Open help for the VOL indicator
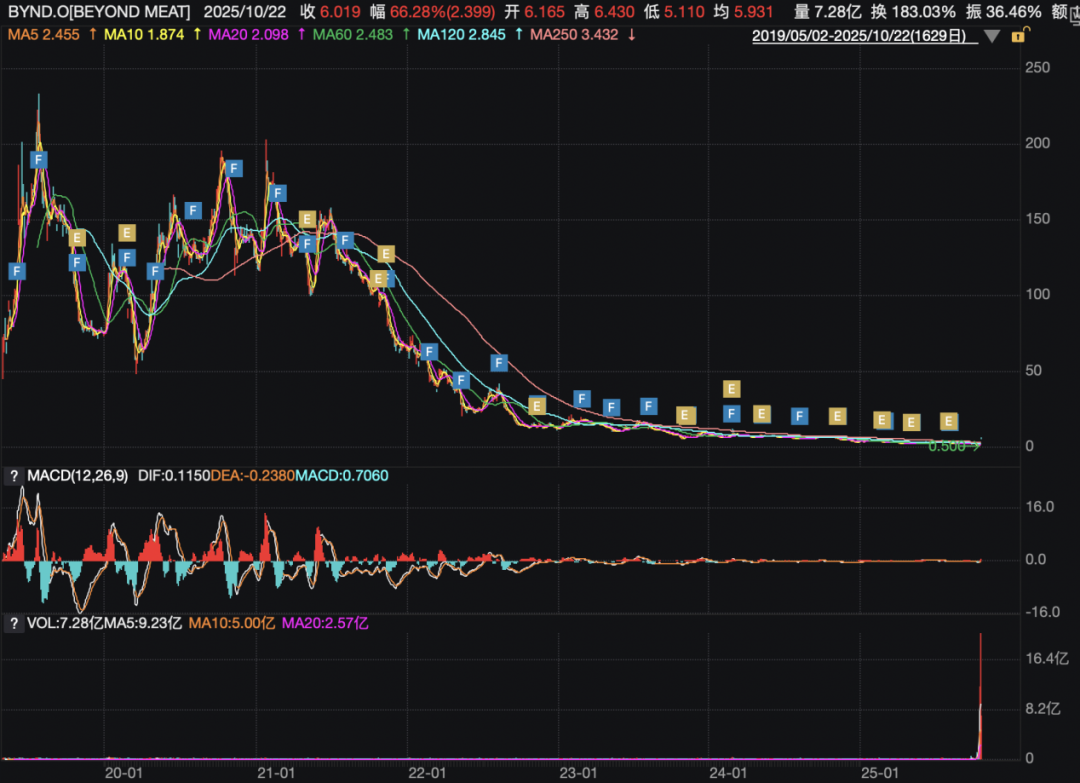This screenshot has width=1080, height=783. [15, 623]
